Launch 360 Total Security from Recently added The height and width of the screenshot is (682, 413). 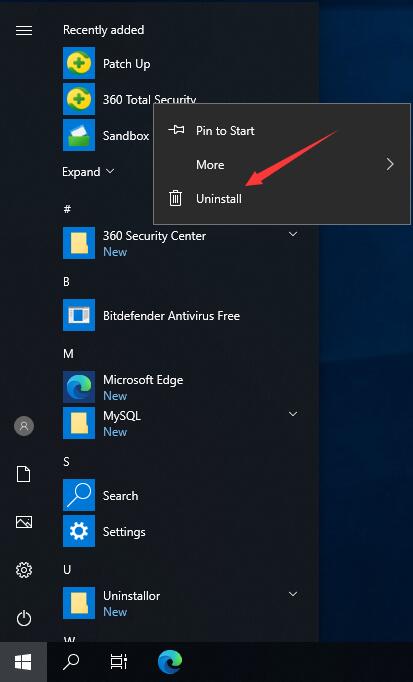pos(79,99)
